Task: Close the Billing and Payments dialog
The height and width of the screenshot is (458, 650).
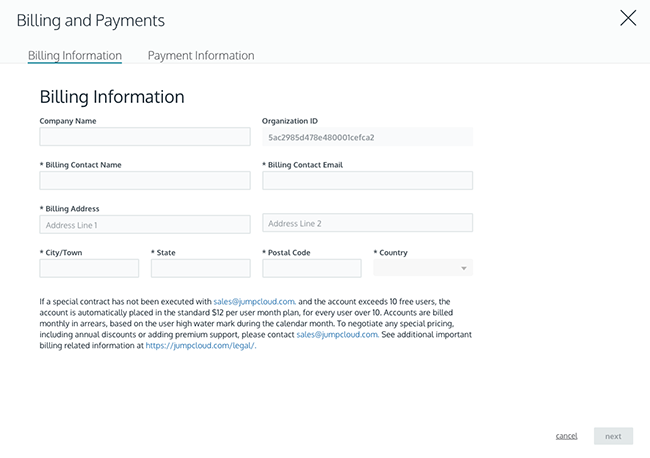Action: pyautogui.click(x=628, y=18)
